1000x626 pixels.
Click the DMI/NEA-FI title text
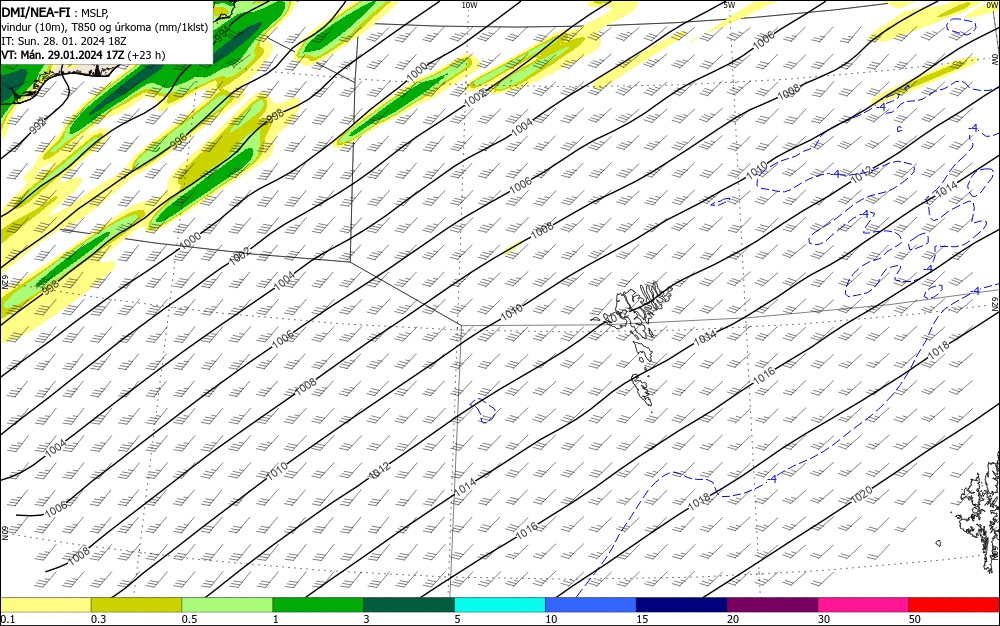click(x=36, y=13)
